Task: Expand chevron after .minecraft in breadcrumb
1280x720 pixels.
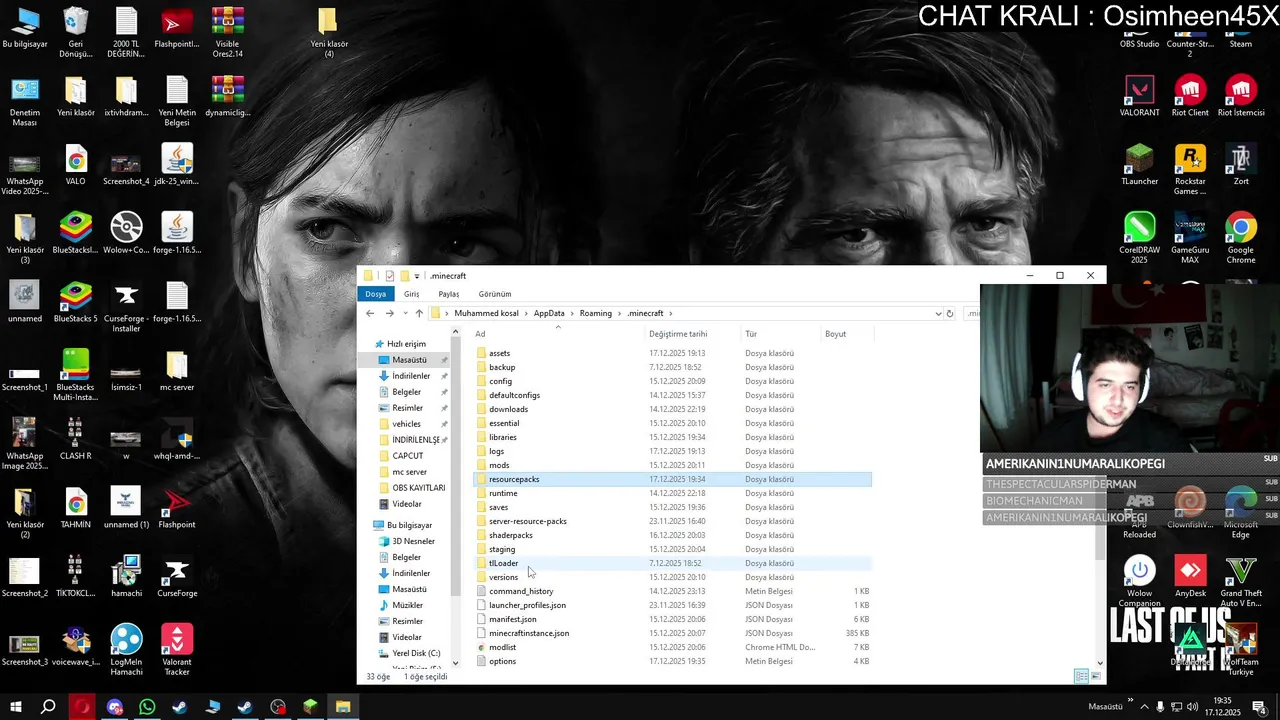Action: pos(671,313)
